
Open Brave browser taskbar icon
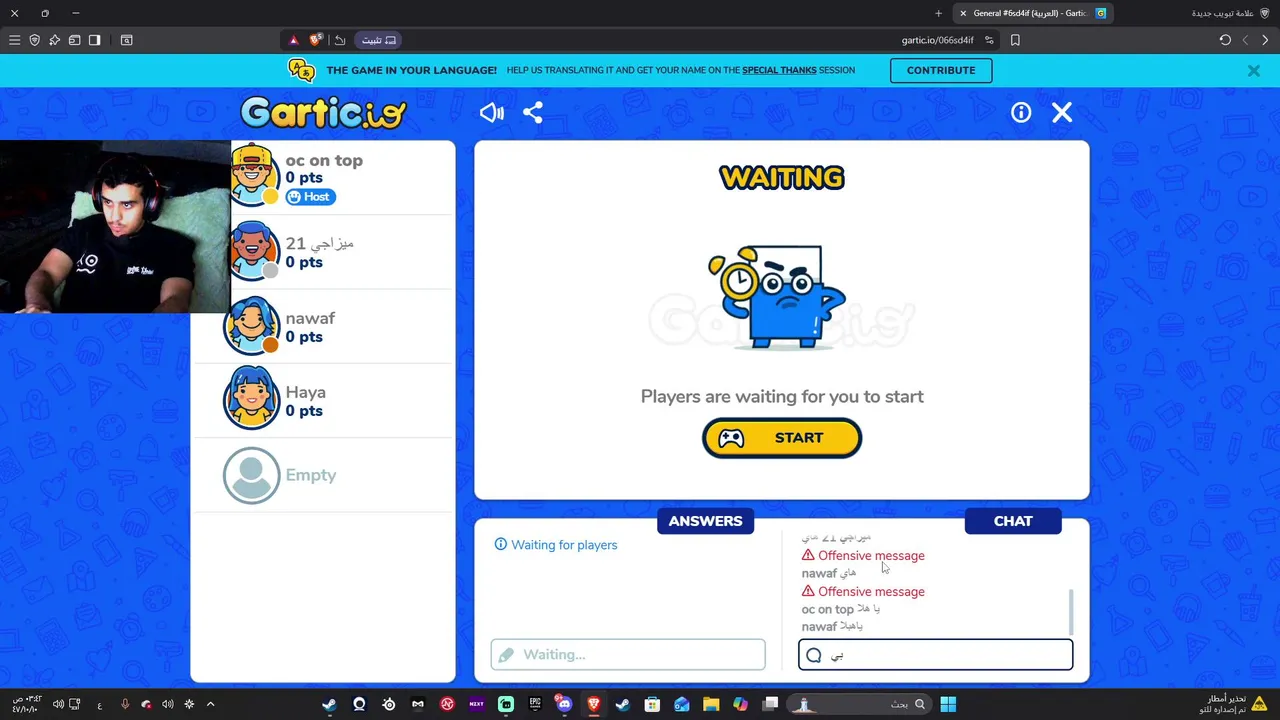pos(594,704)
